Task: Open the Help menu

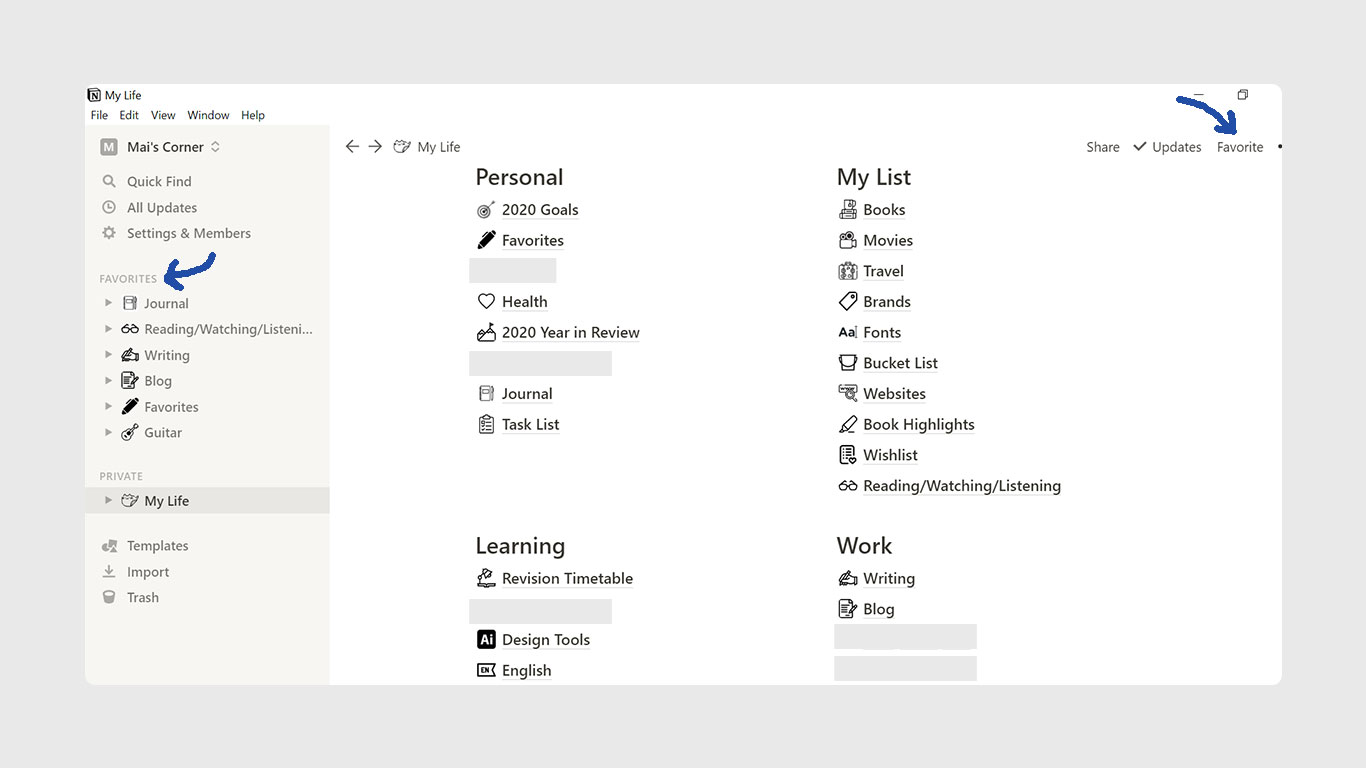Action: [x=253, y=115]
